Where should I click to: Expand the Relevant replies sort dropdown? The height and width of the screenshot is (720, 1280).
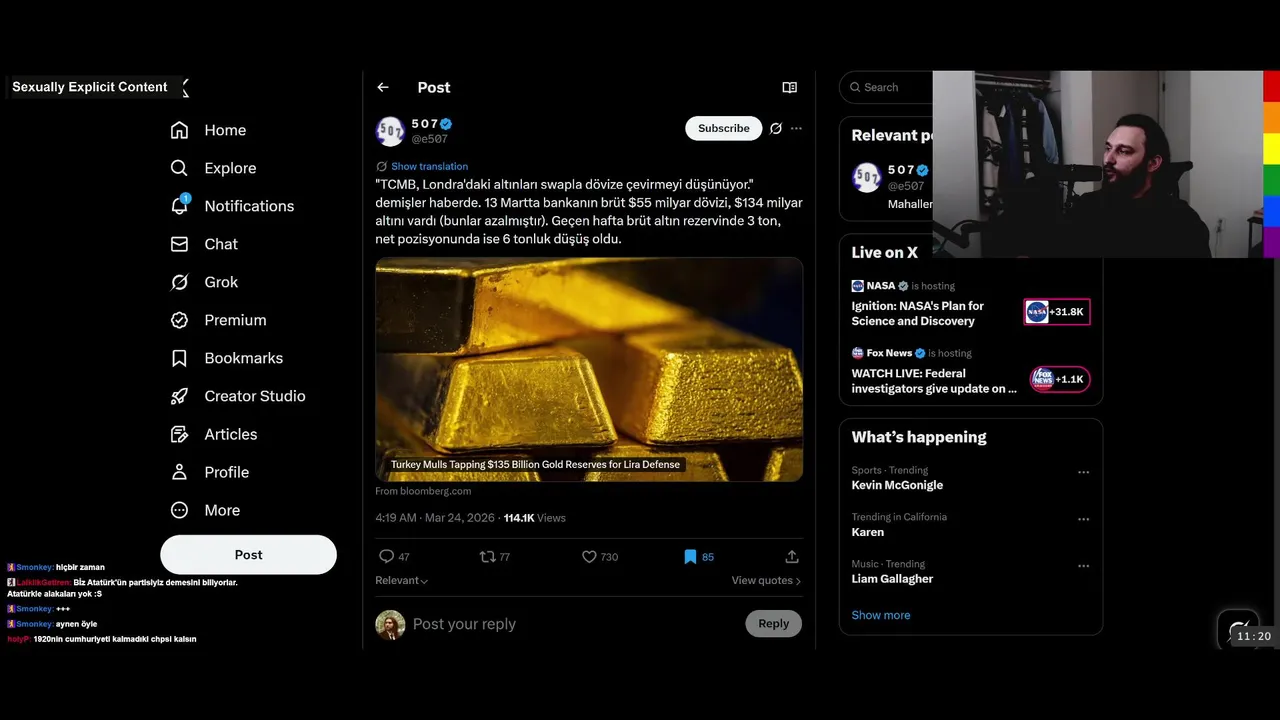(x=401, y=581)
